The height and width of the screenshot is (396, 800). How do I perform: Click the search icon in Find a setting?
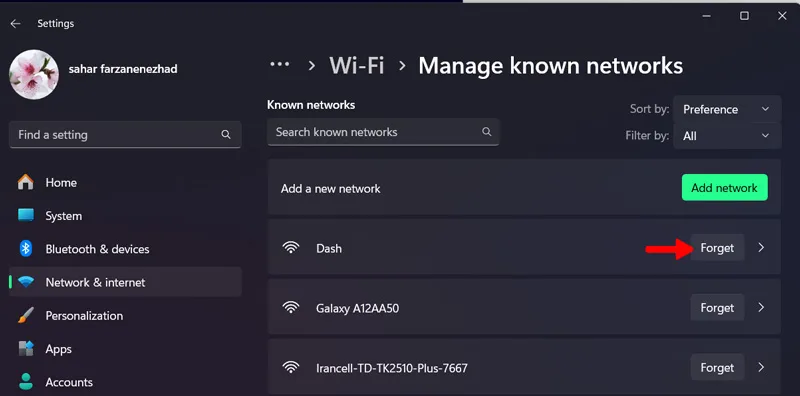point(226,135)
